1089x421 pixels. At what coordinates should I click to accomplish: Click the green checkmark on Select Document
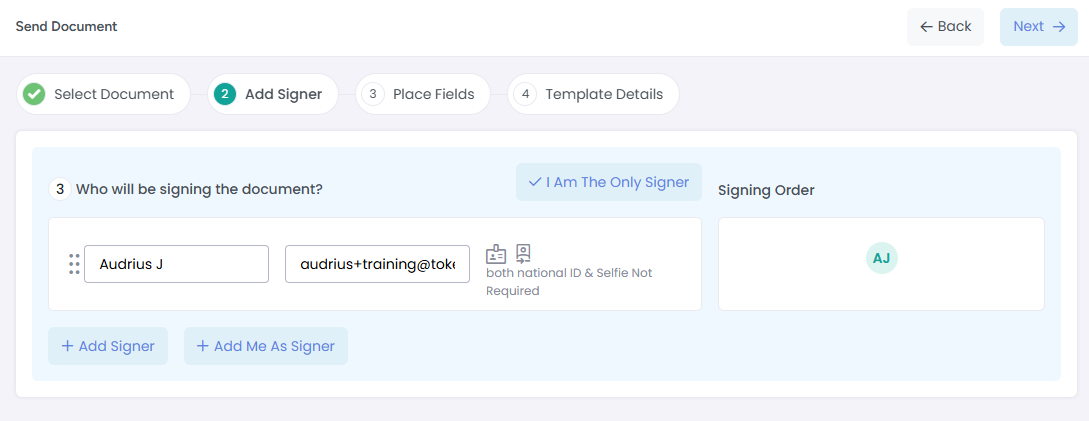[x=34, y=94]
